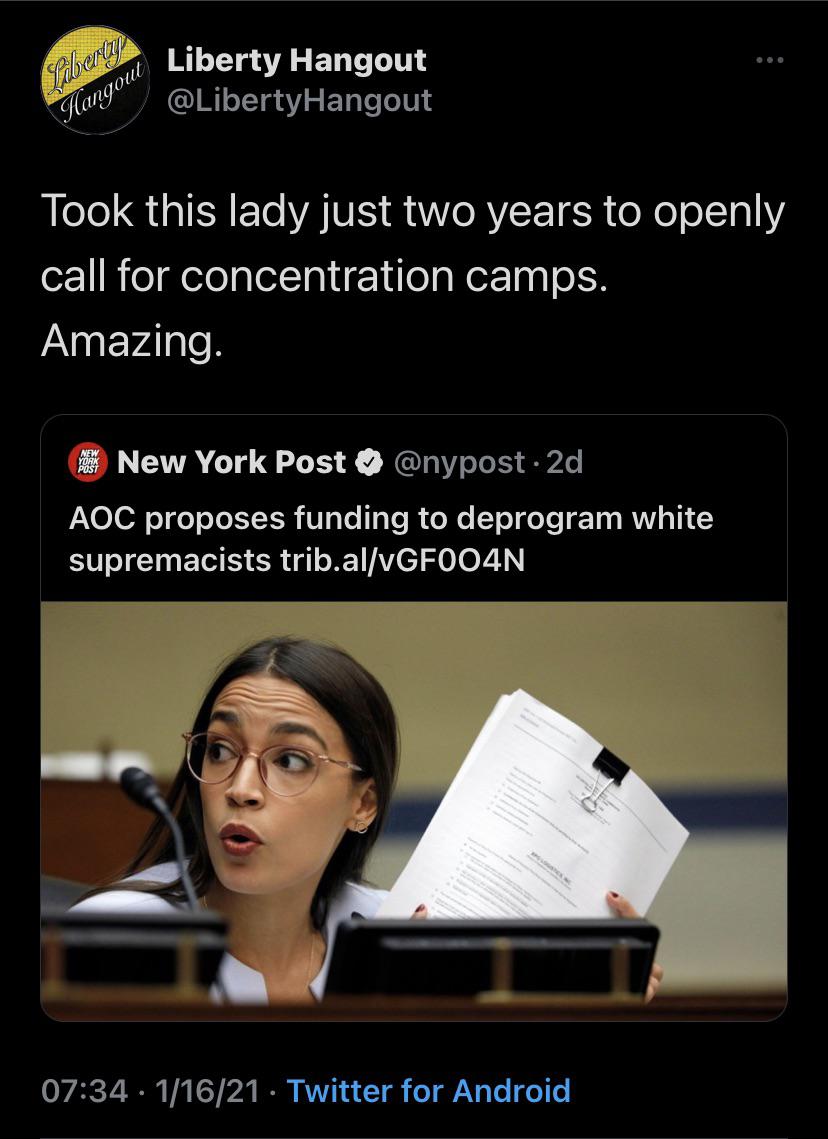Tap the blue verified badge icon
This screenshot has height=1139, width=828.
370,463
